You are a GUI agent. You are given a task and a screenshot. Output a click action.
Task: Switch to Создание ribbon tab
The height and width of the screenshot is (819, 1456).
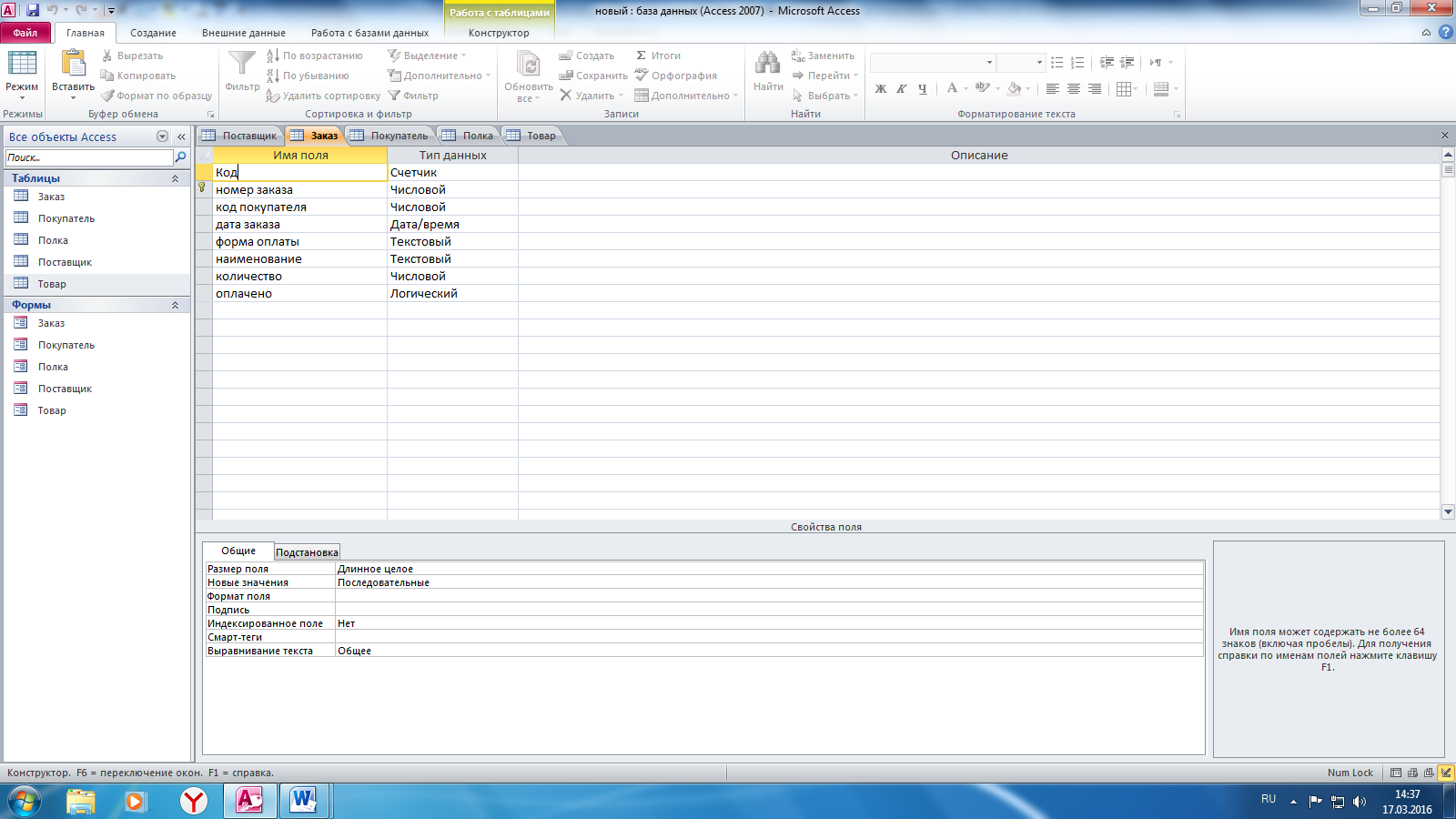click(153, 33)
